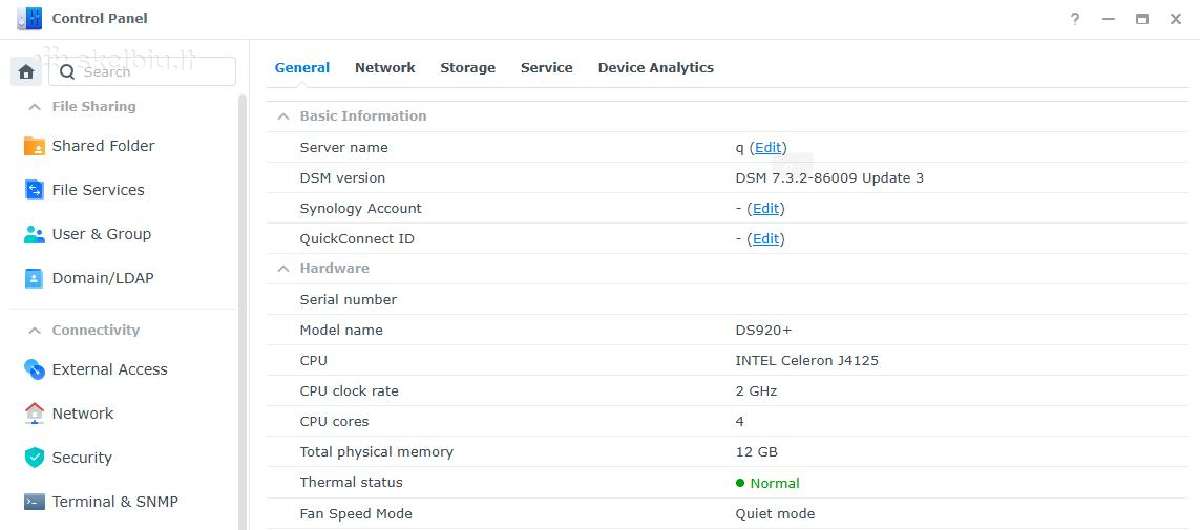Select User & Group label
1200x530 pixels.
(x=101, y=234)
